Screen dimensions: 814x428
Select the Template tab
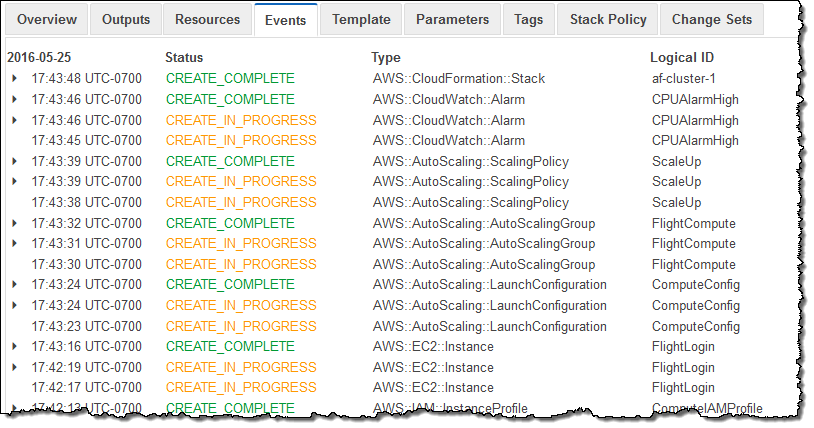click(x=361, y=19)
